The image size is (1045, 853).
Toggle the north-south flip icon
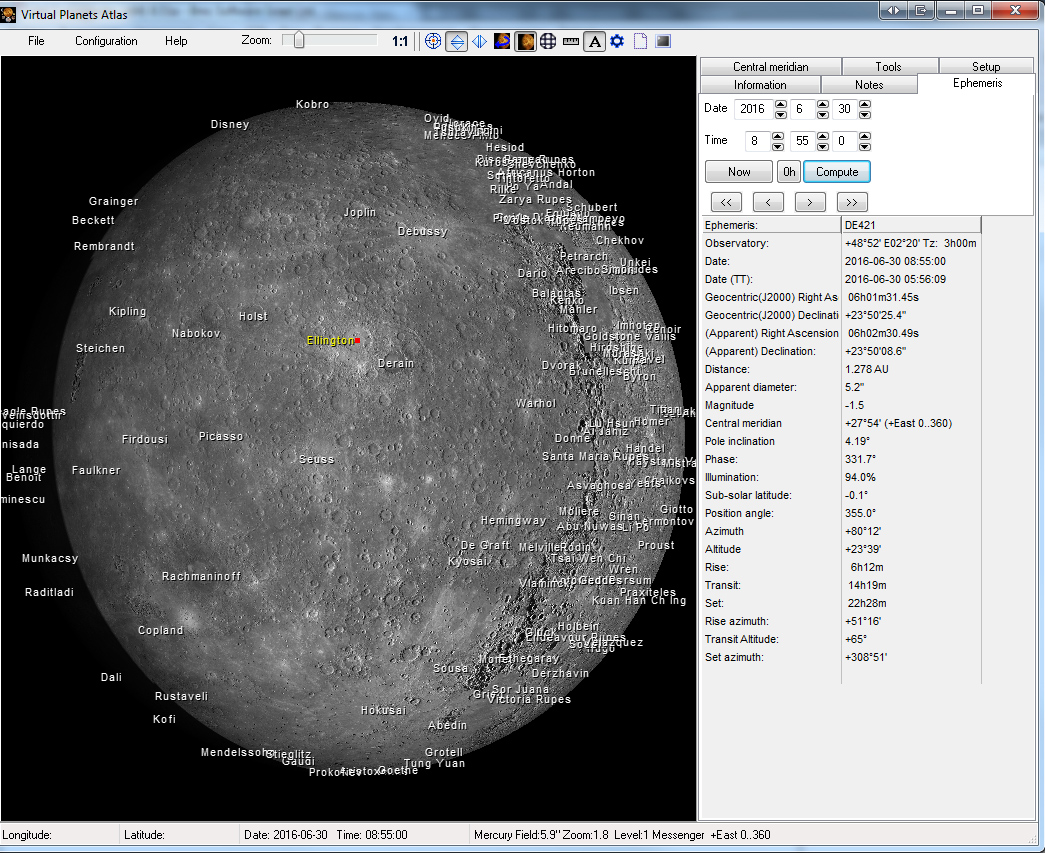pos(457,41)
